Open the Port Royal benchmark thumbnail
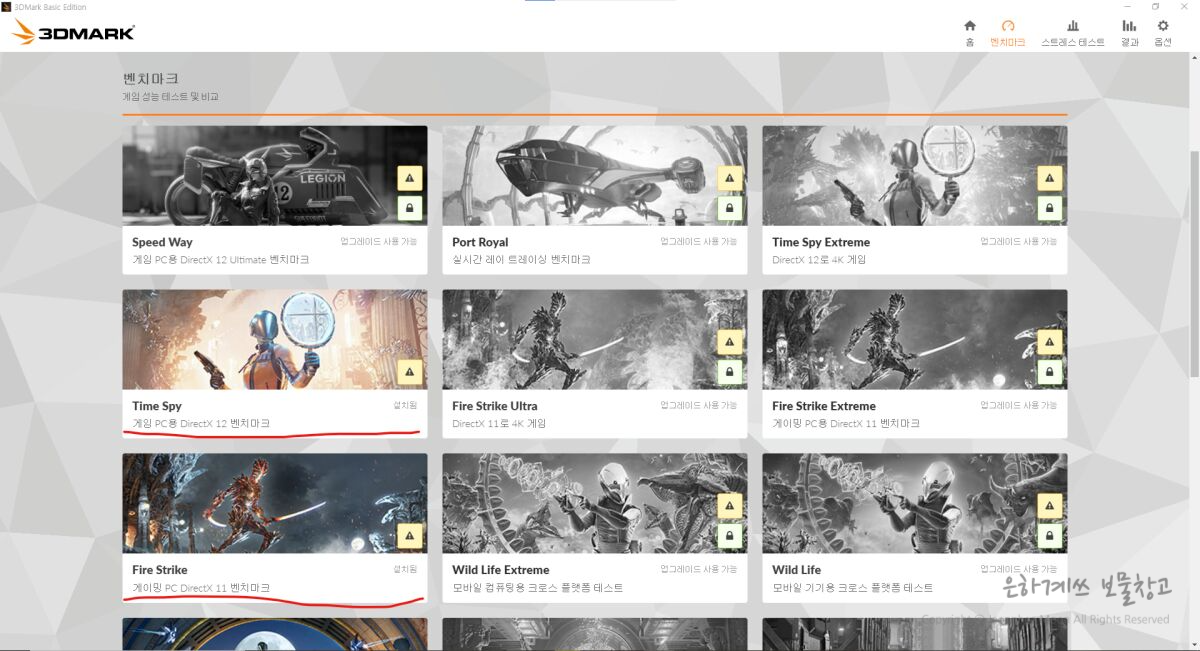The height and width of the screenshot is (651, 1200). [595, 175]
